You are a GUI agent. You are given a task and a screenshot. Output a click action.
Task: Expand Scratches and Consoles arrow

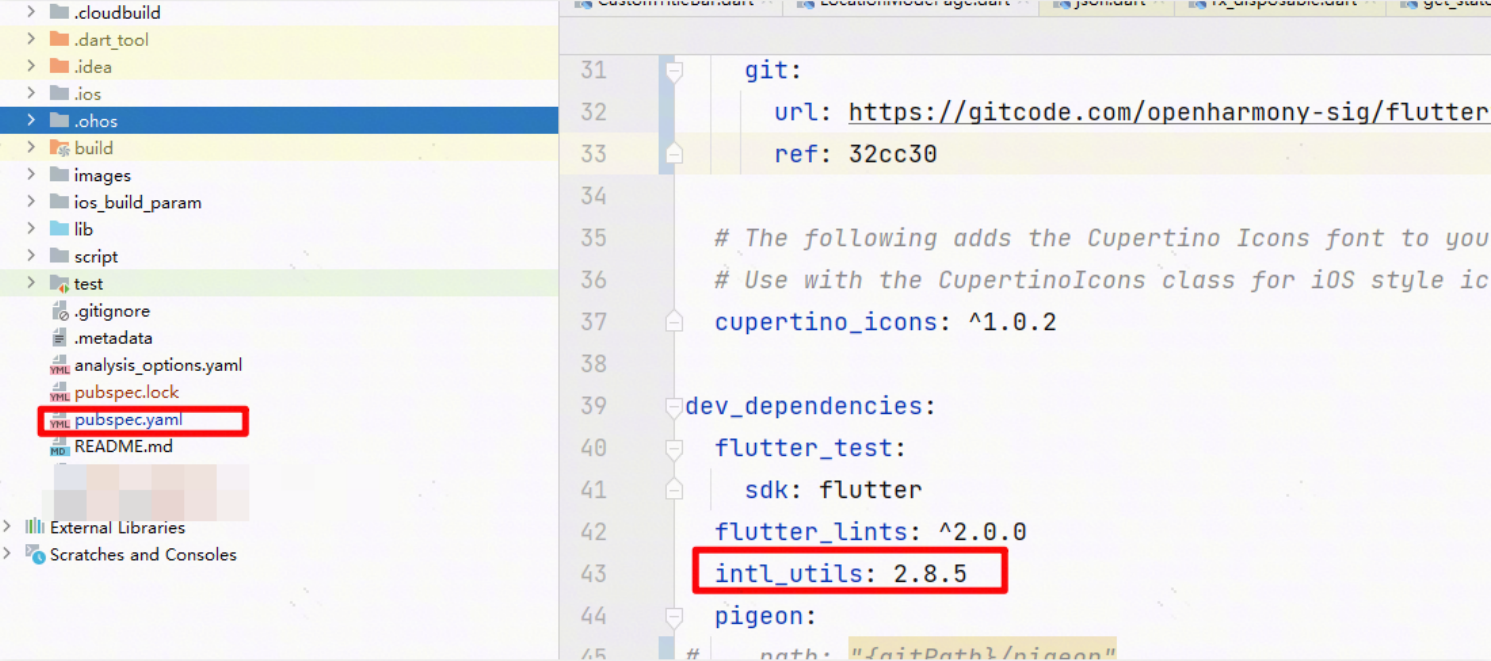[8, 554]
